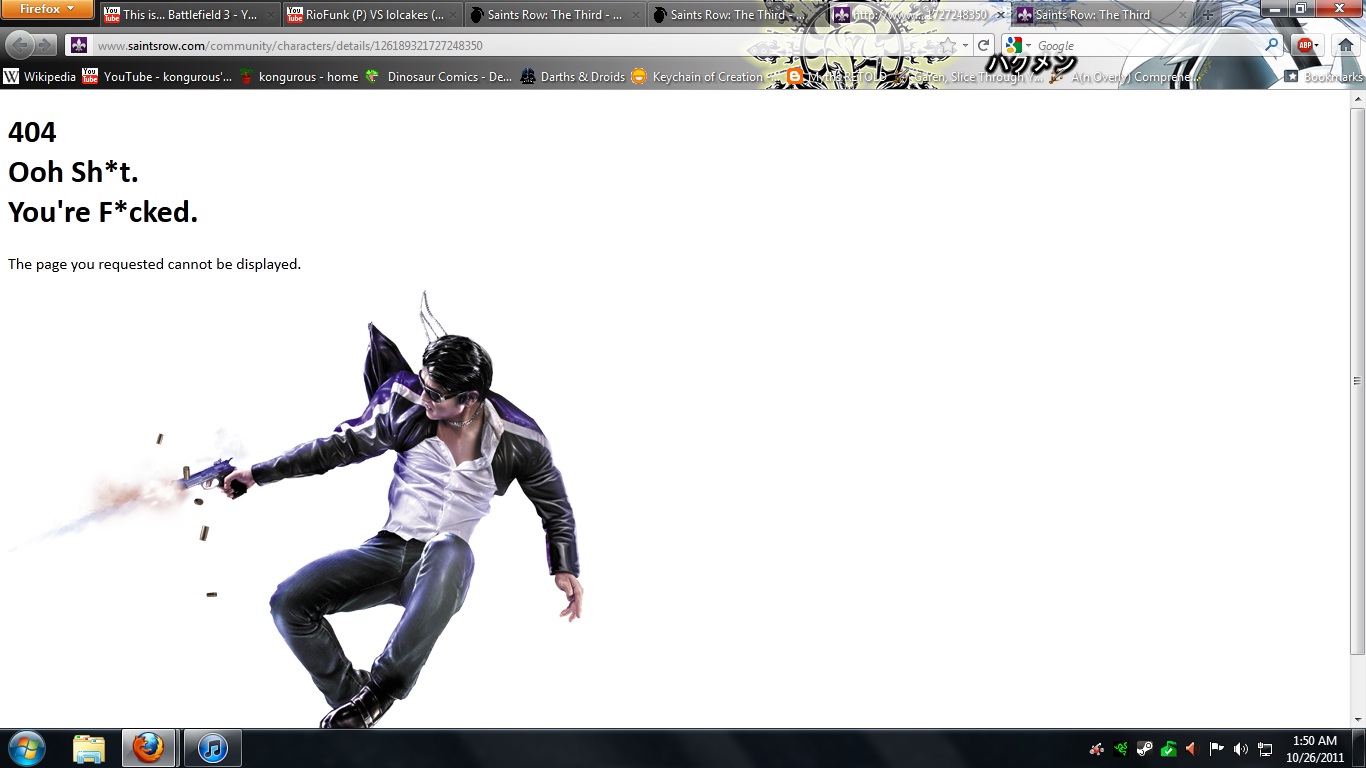Bookmark this page with the star icon

(x=947, y=45)
